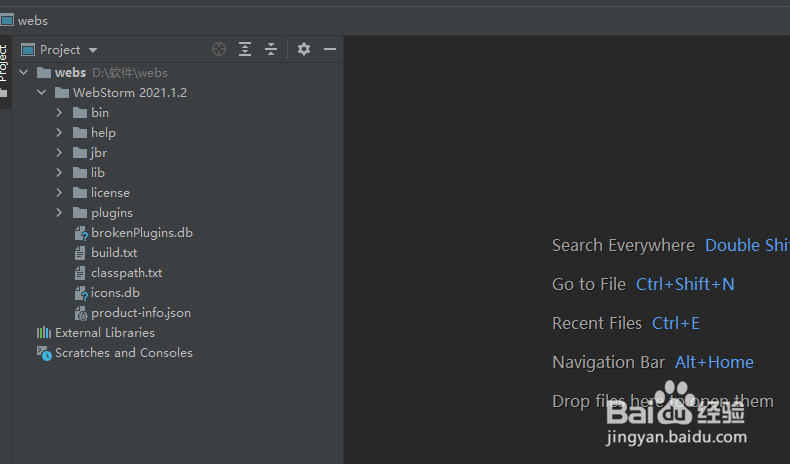Select the jbr folder label
The image size is (790, 464).
(x=99, y=153)
